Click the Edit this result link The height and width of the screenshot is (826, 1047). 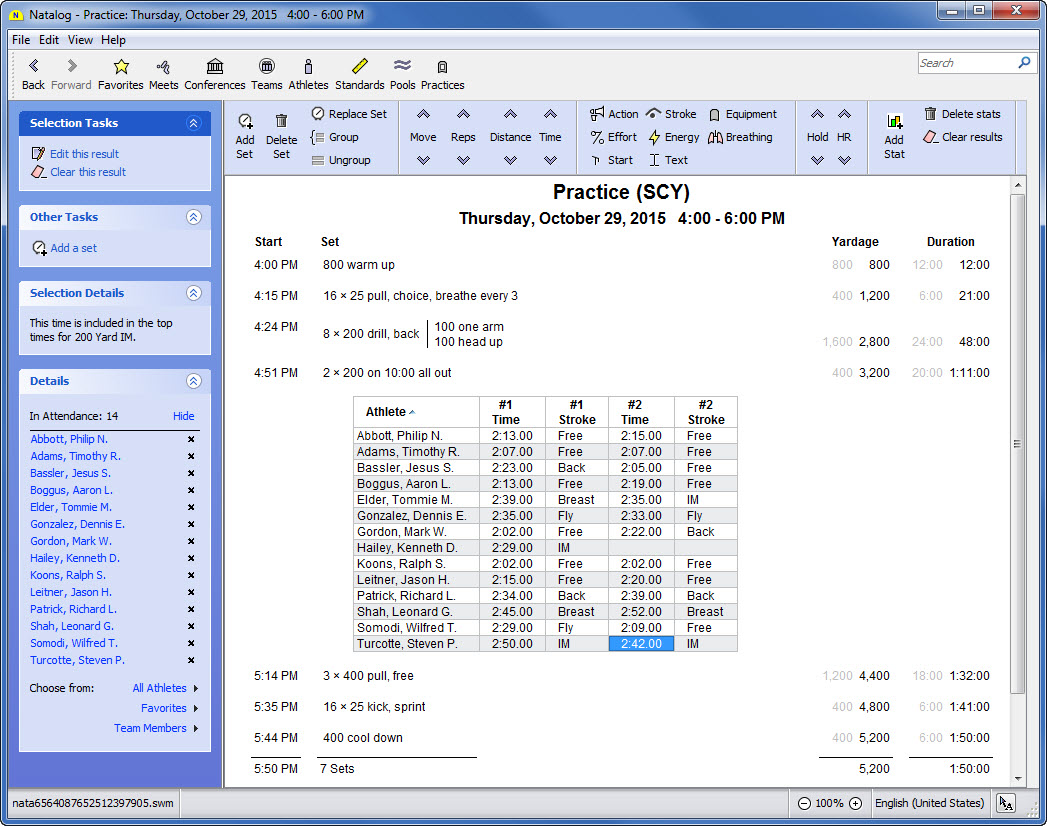coord(84,154)
